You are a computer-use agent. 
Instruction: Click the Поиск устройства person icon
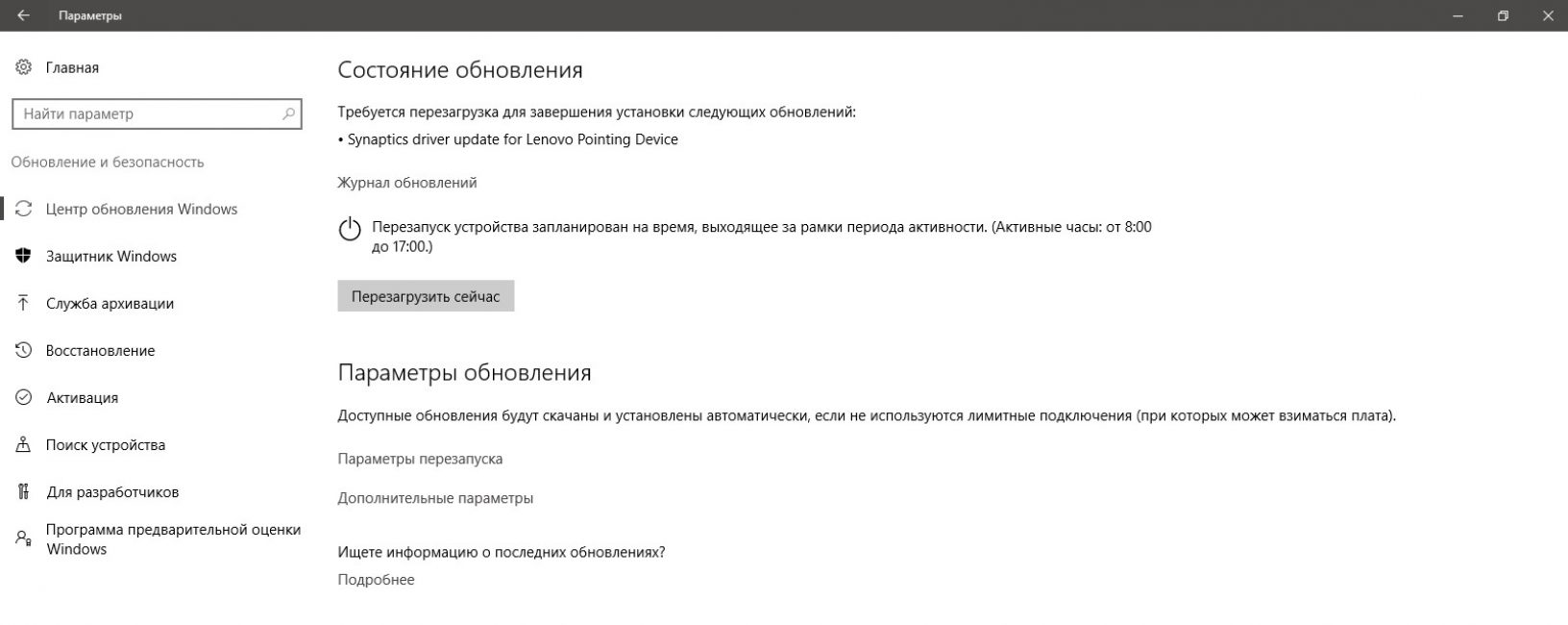pos(24,444)
